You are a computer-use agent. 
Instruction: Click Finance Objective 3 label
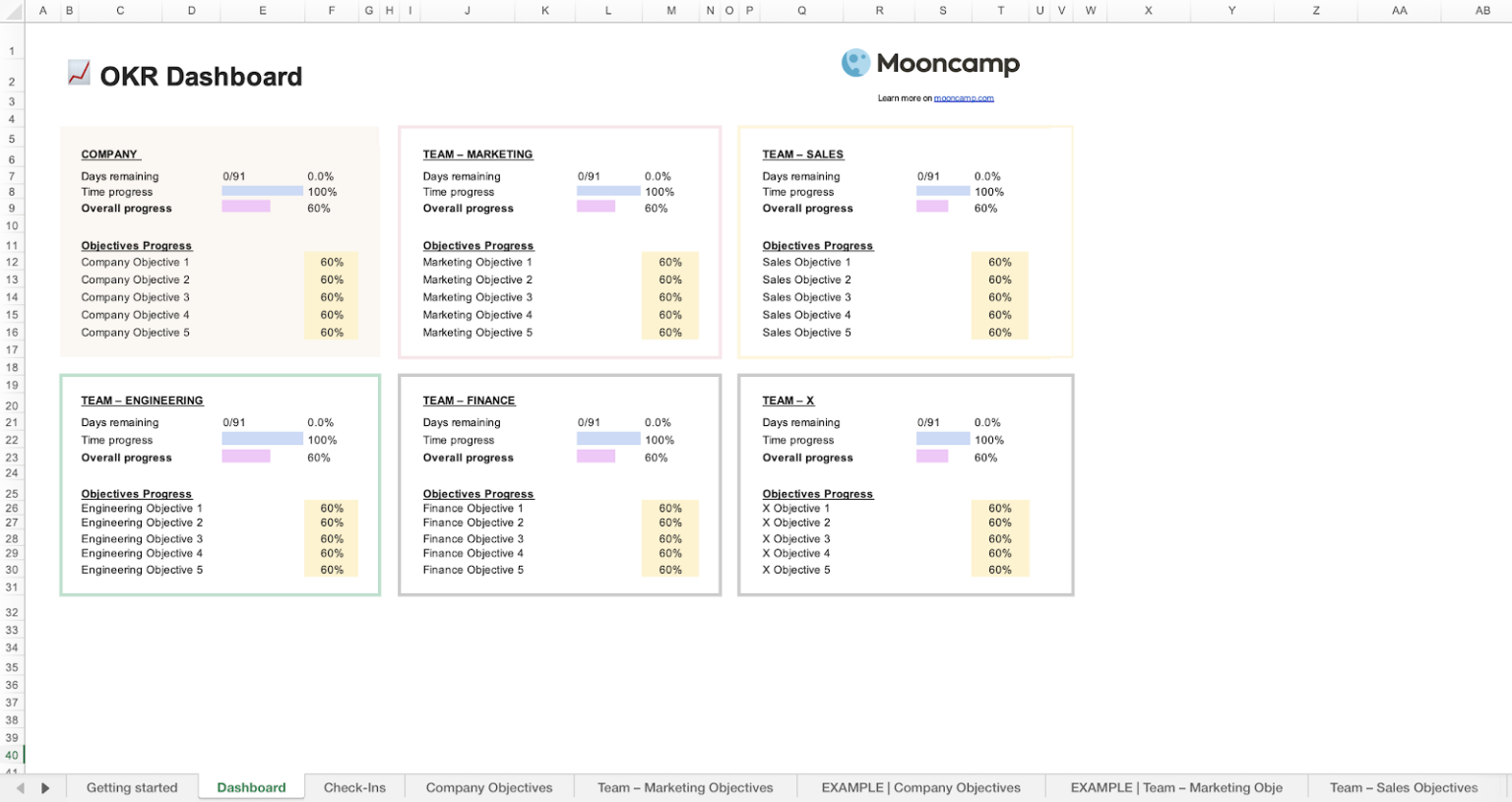pos(473,539)
